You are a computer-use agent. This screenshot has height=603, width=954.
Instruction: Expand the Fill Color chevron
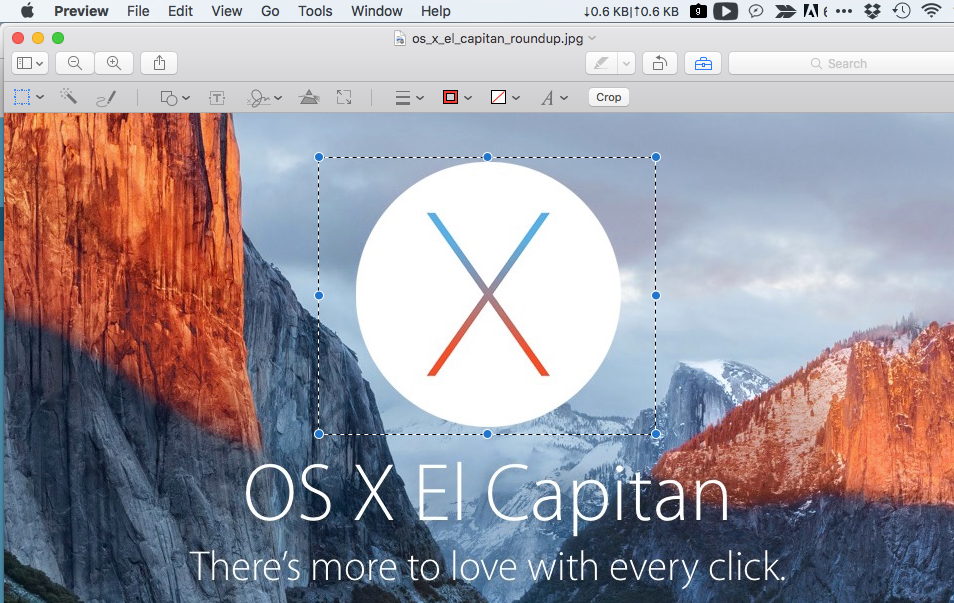tap(516, 98)
